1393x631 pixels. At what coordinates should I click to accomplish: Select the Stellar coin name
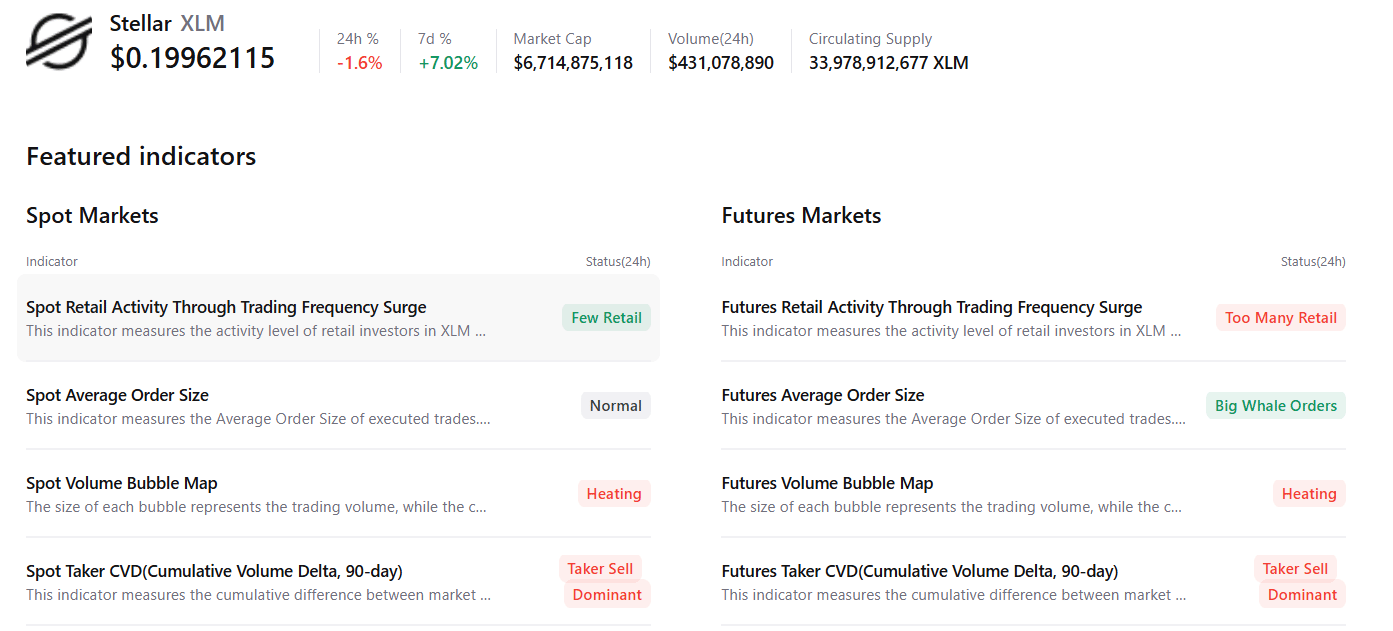[141, 24]
